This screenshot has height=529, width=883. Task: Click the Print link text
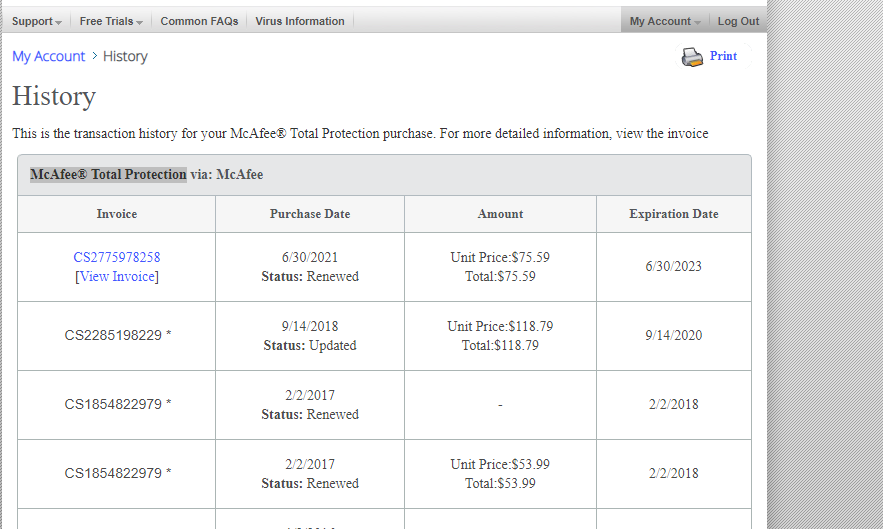tap(723, 56)
